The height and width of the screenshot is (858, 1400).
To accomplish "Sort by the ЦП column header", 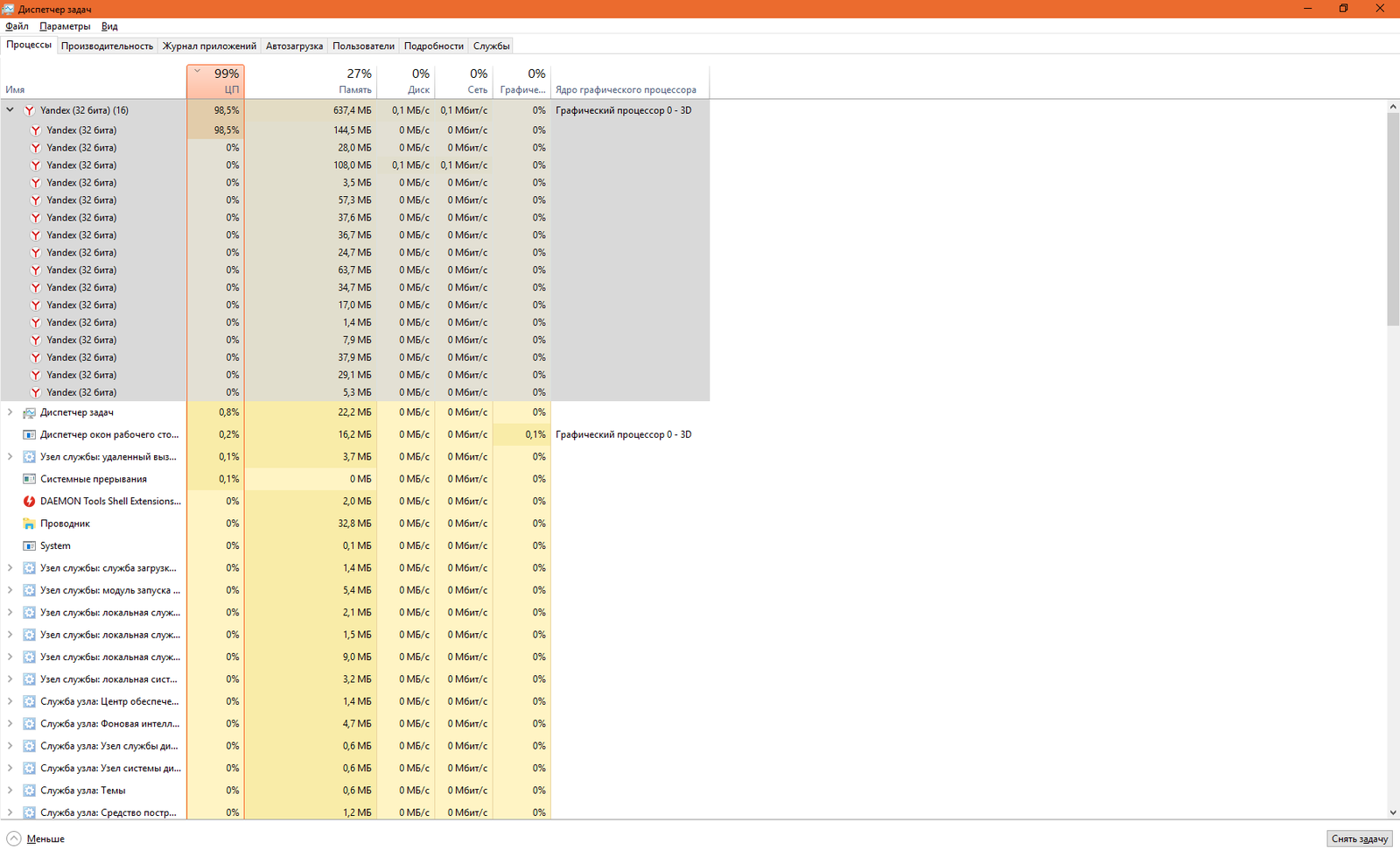I will pos(215,81).
